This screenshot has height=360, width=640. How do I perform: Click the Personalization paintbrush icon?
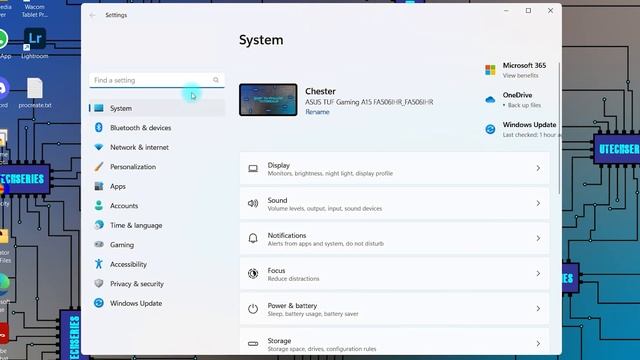pos(99,167)
